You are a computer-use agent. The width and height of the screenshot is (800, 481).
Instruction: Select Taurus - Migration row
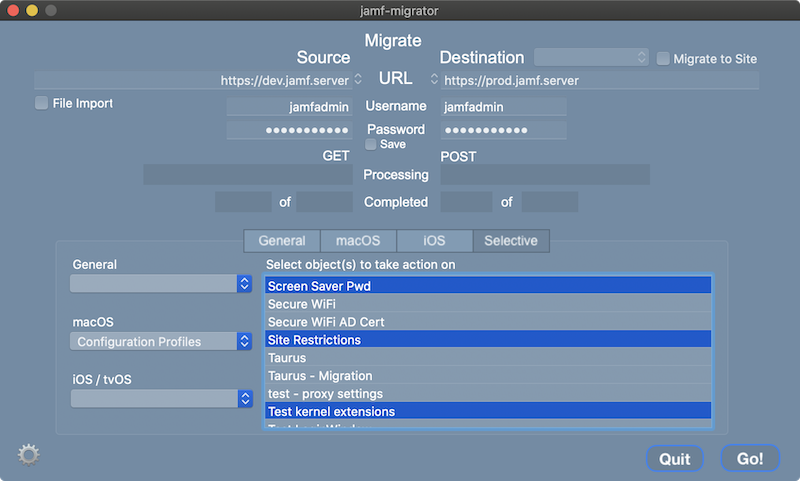488,375
